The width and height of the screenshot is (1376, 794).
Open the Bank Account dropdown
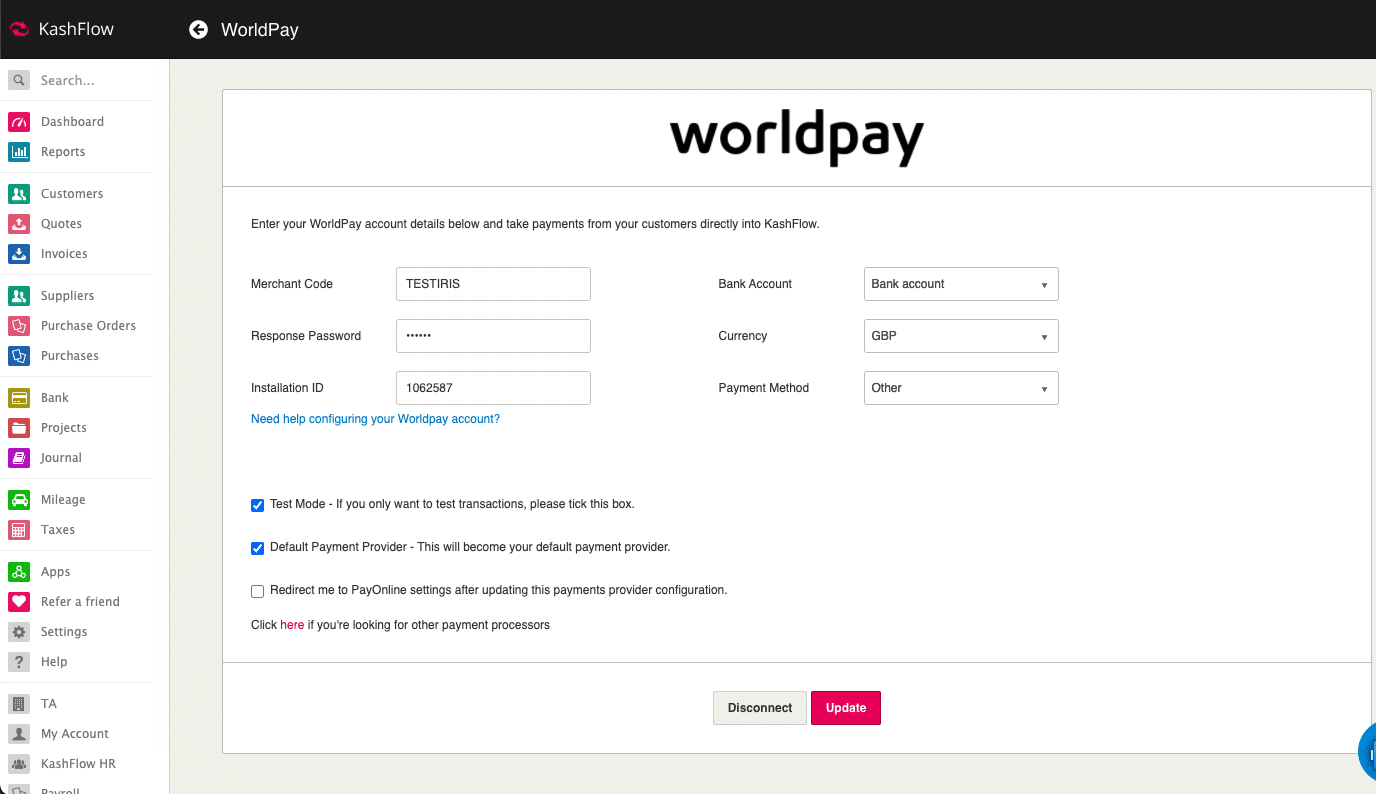pos(960,284)
